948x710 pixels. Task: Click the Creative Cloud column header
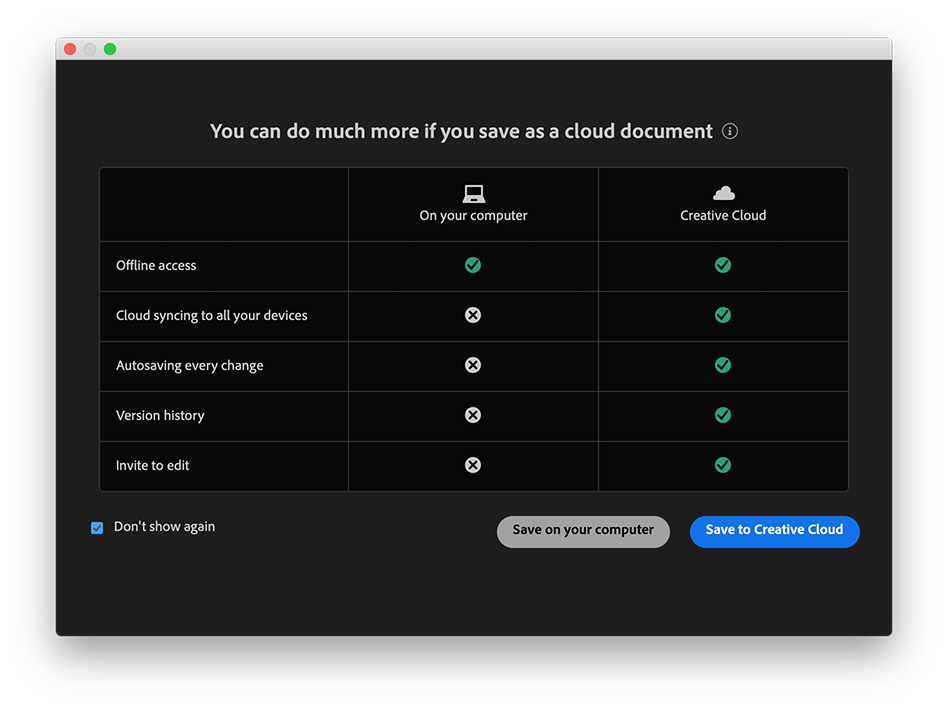click(722, 215)
